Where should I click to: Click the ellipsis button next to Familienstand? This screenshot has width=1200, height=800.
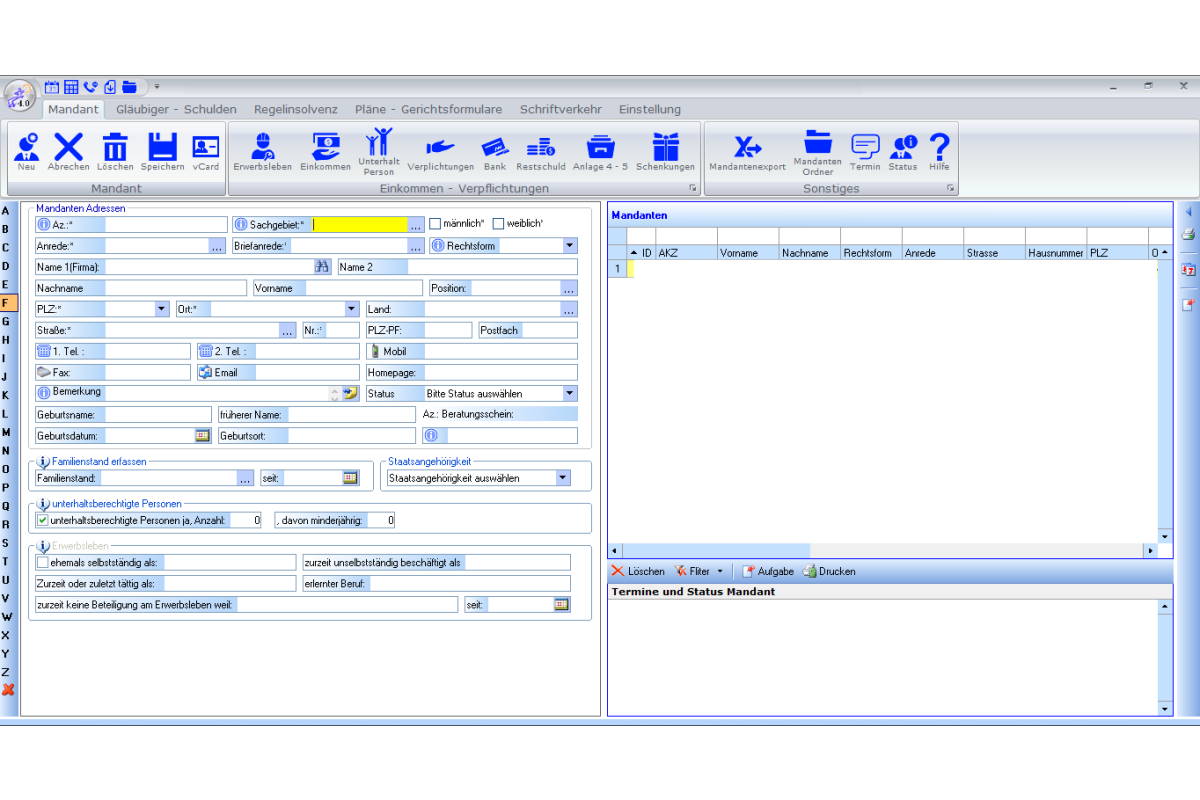246,478
